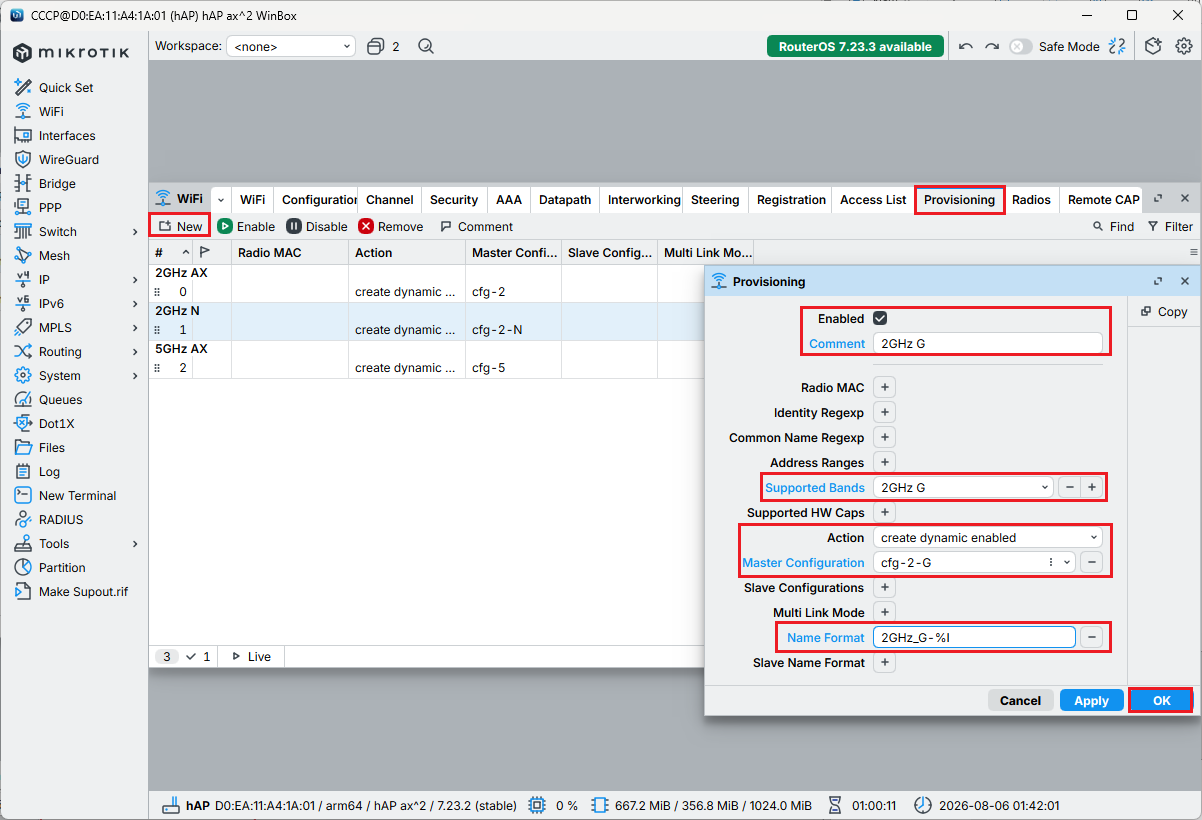Viewport: 1202px width, 820px height.
Task: Click the RouterOS 7.23.3 available button
Action: coord(855,46)
